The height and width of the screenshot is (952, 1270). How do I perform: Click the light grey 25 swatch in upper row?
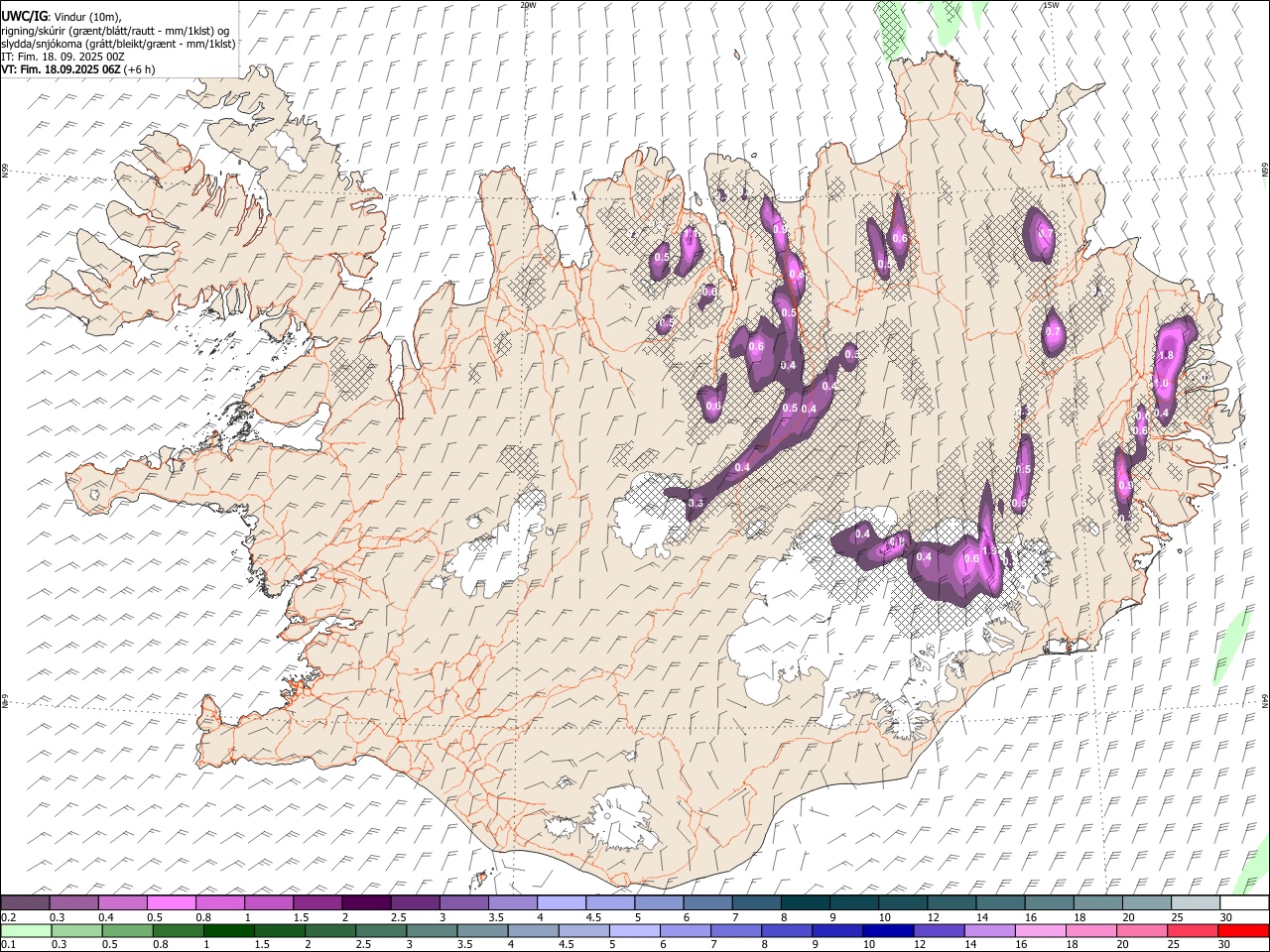point(1196,903)
